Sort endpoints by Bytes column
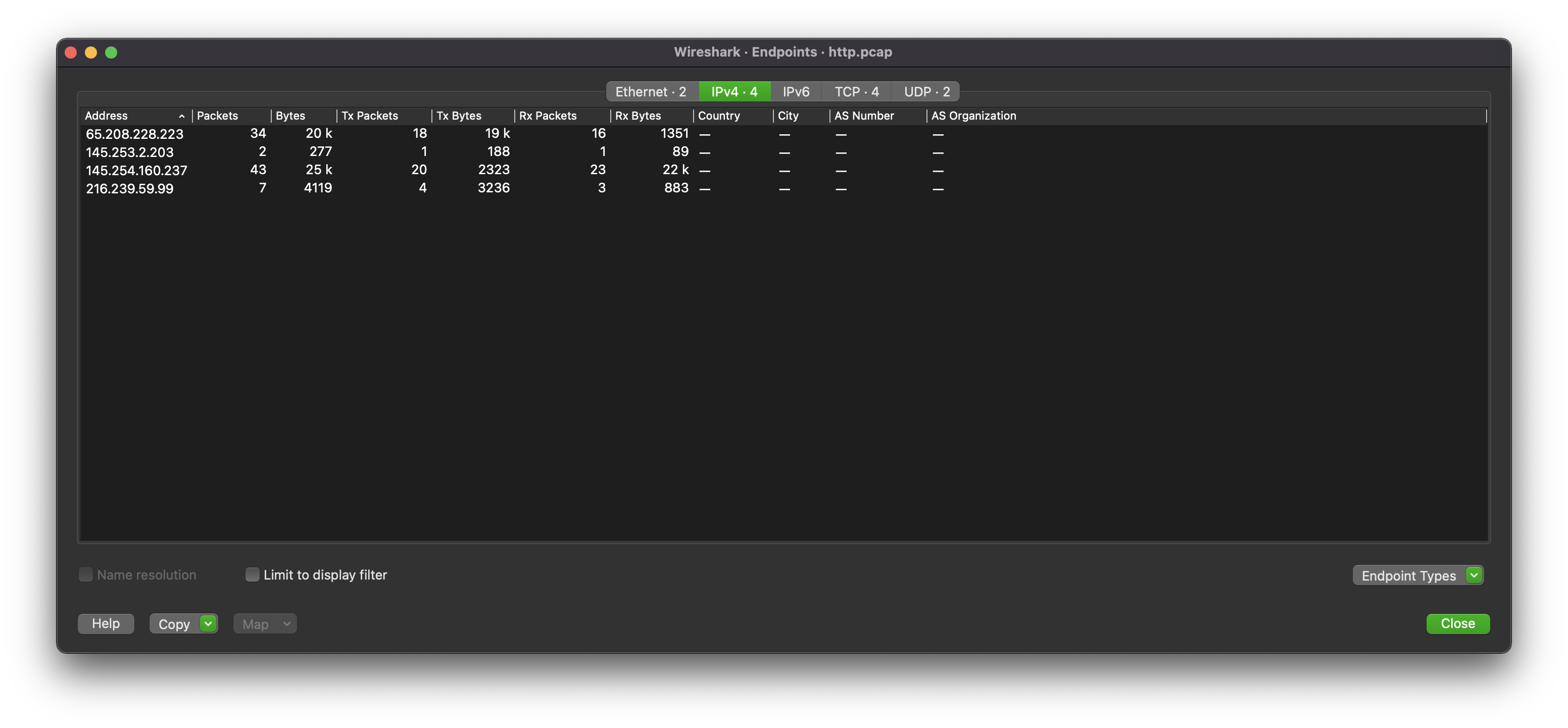 click(290, 115)
